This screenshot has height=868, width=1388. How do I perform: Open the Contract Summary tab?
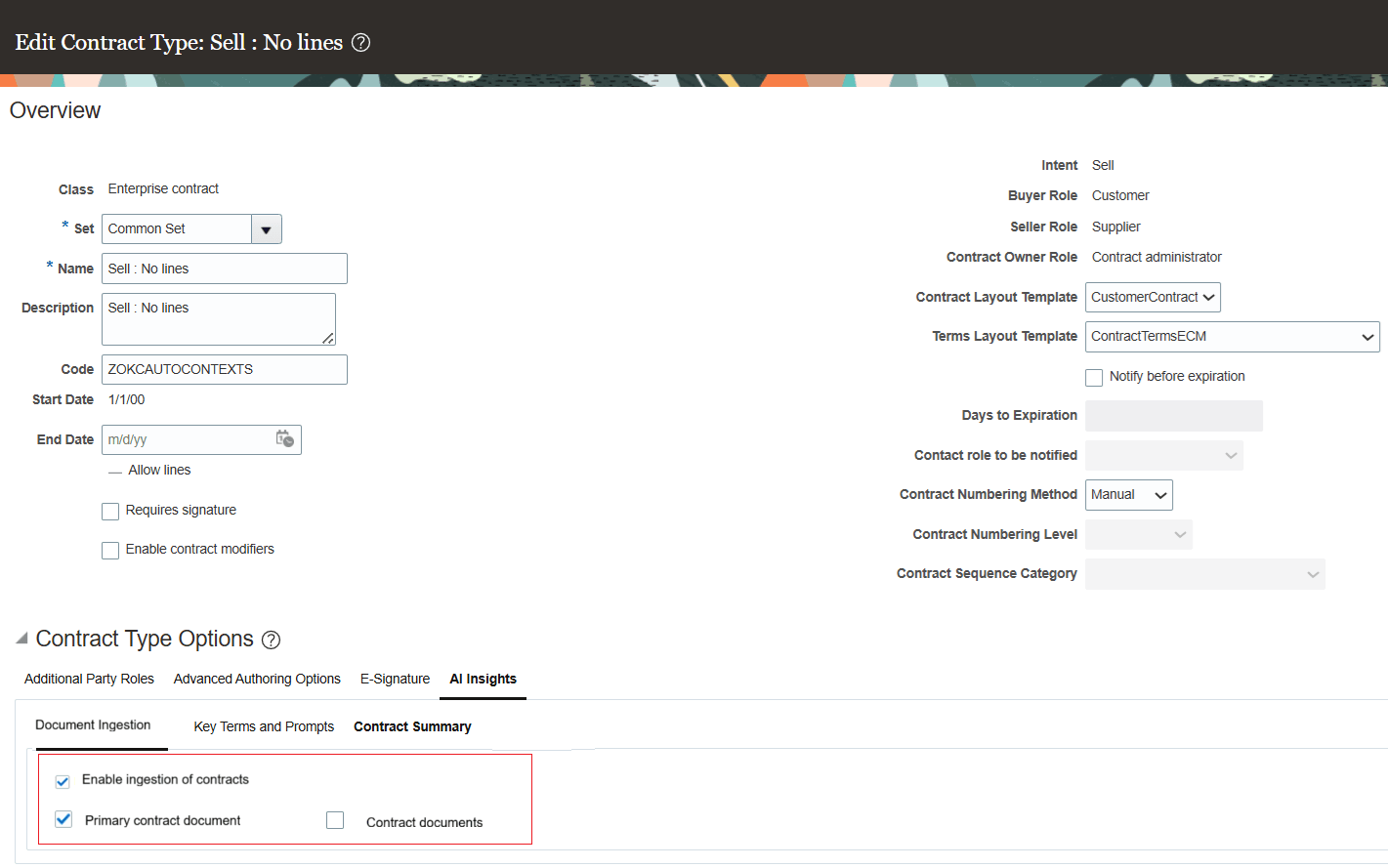point(412,726)
